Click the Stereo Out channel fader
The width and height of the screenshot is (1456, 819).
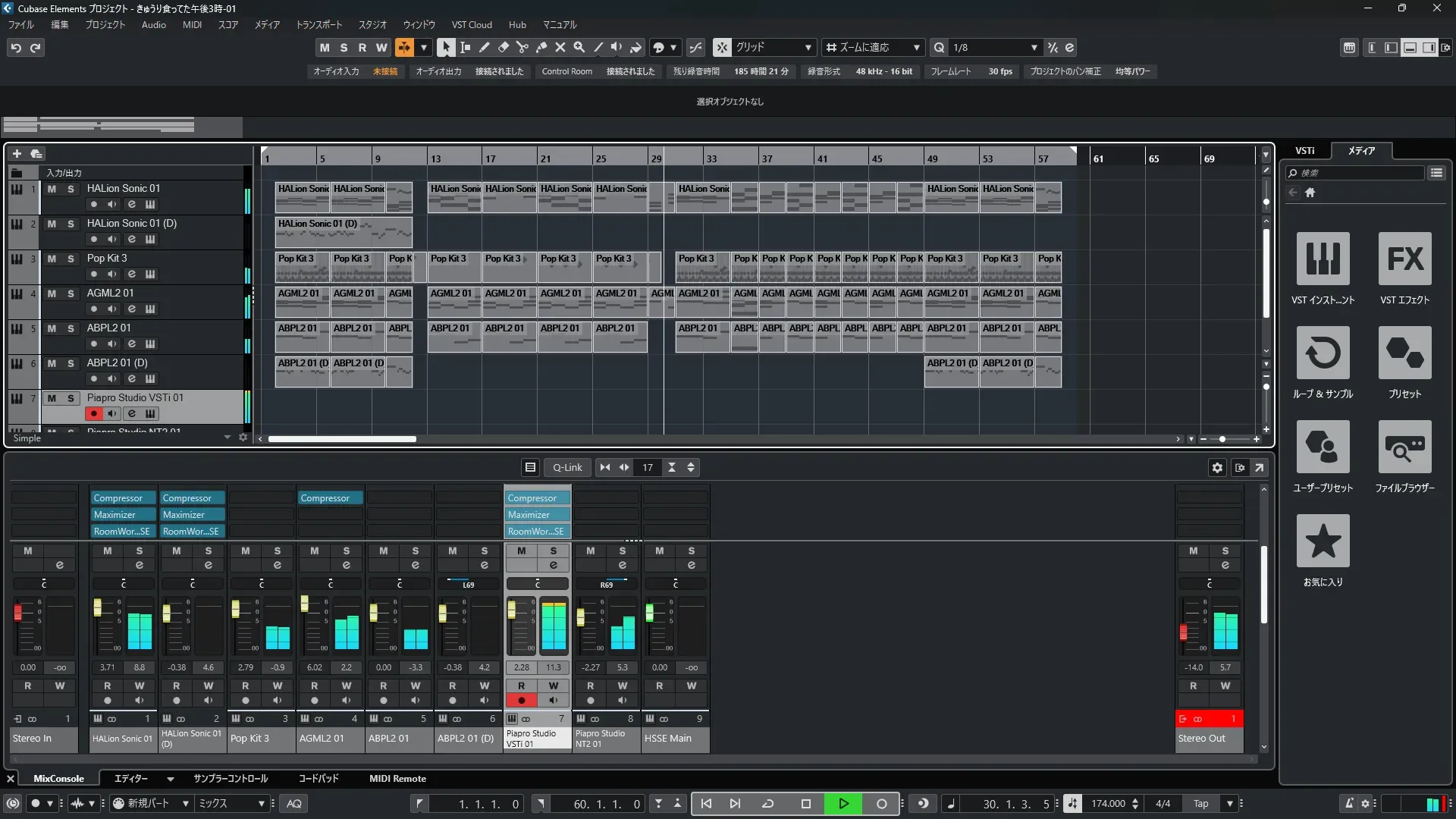tap(1183, 632)
